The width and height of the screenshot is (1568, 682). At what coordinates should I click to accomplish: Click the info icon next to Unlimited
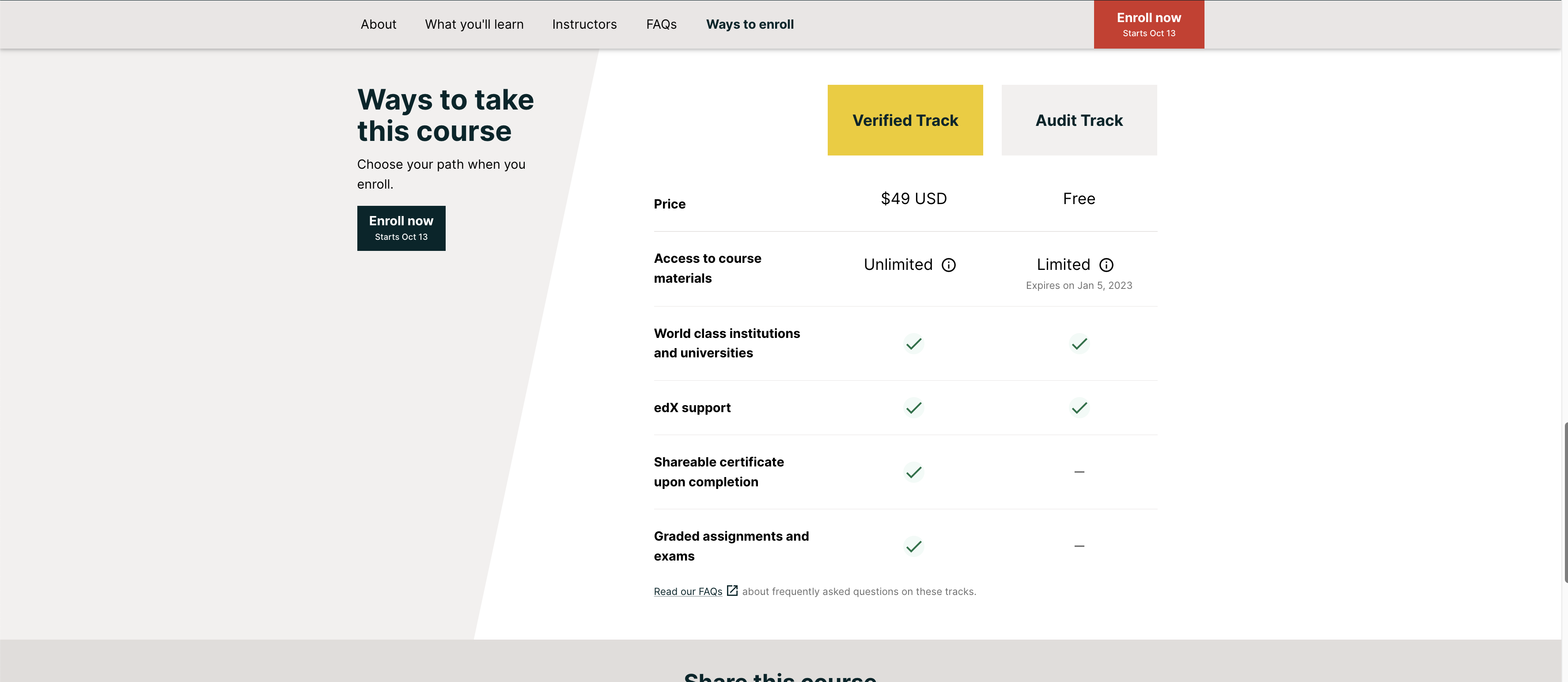[948, 265]
